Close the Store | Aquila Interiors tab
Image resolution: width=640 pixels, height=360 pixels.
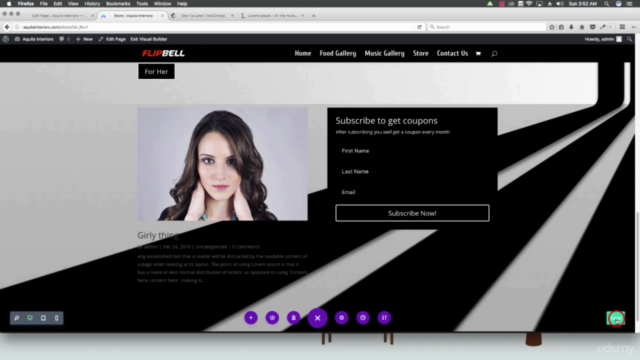[x=163, y=16]
